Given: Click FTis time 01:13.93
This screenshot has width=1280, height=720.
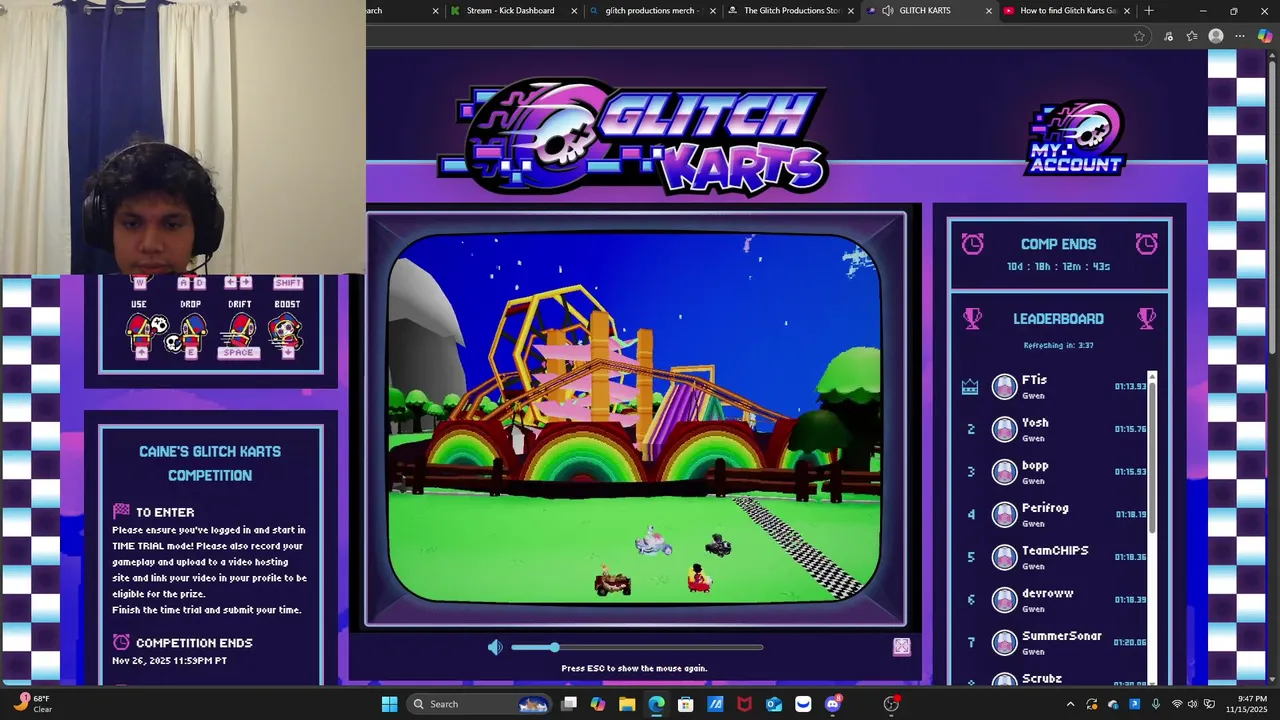Looking at the screenshot, I should coord(1130,387).
